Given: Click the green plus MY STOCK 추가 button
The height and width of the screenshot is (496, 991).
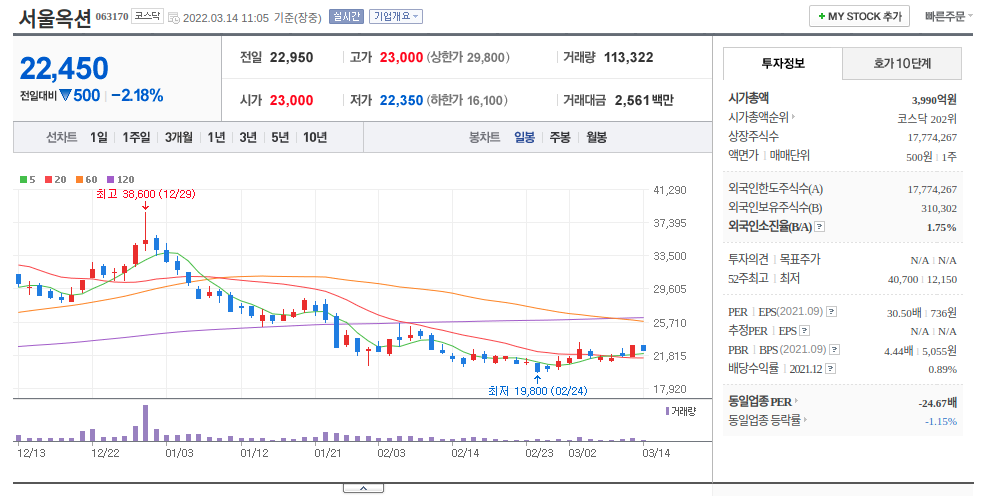Looking at the screenshot, I should coord(859,16).
